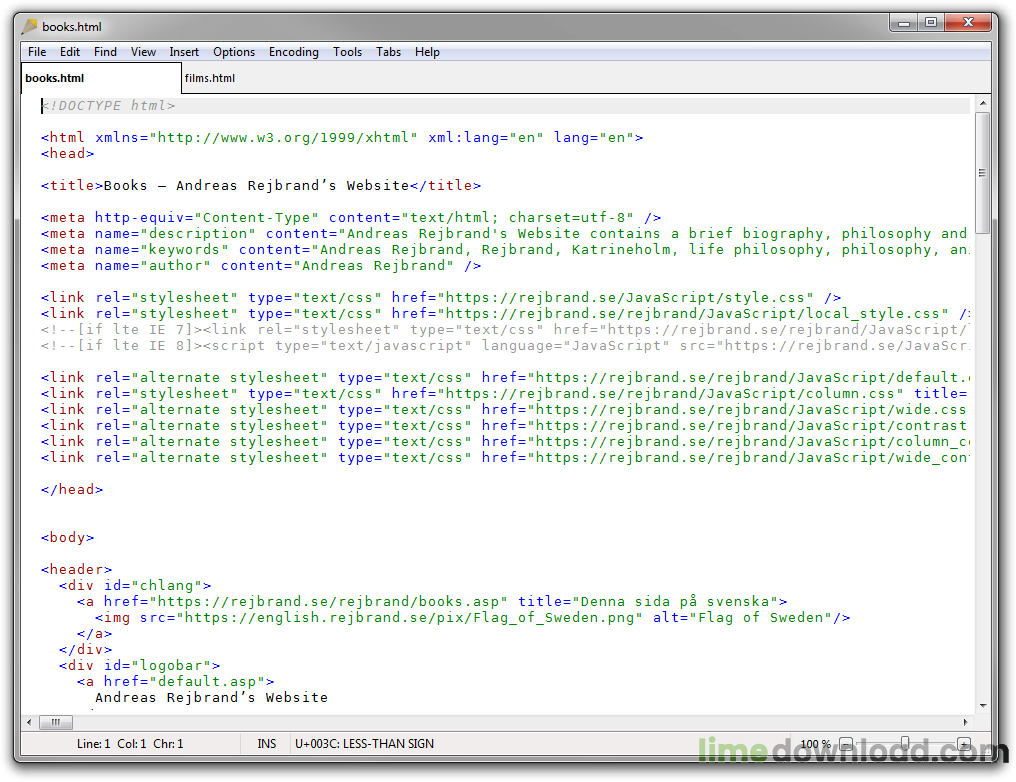Open the Options menu
Viewport: 1016px width, 782px height.
pyautogui.click(x=234, y=52)
